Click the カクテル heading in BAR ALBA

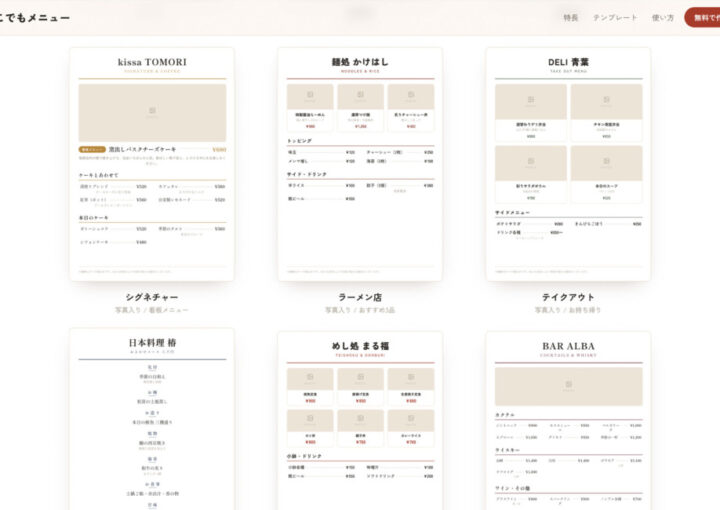tap(505, 415)
